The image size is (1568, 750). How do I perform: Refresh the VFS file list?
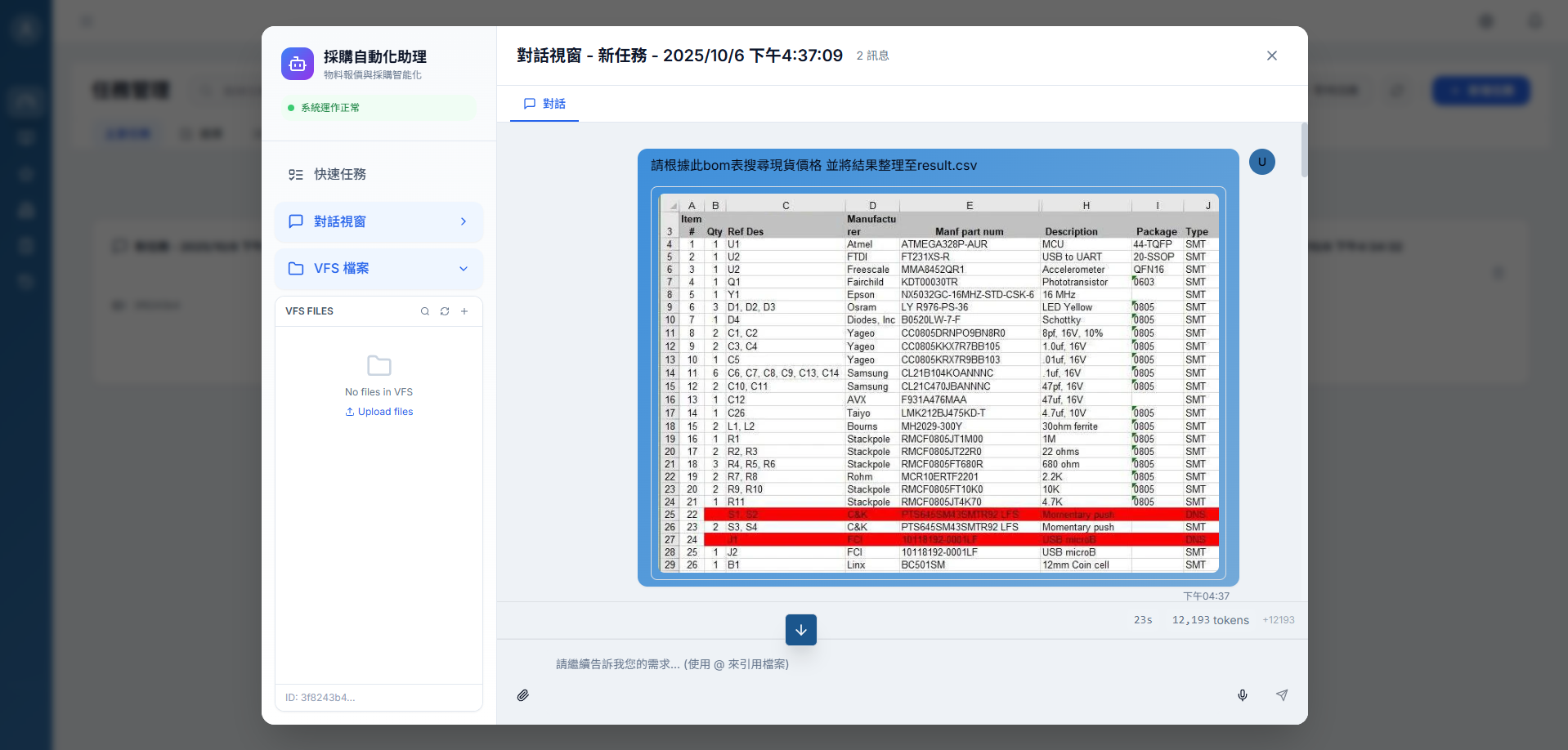444,311
